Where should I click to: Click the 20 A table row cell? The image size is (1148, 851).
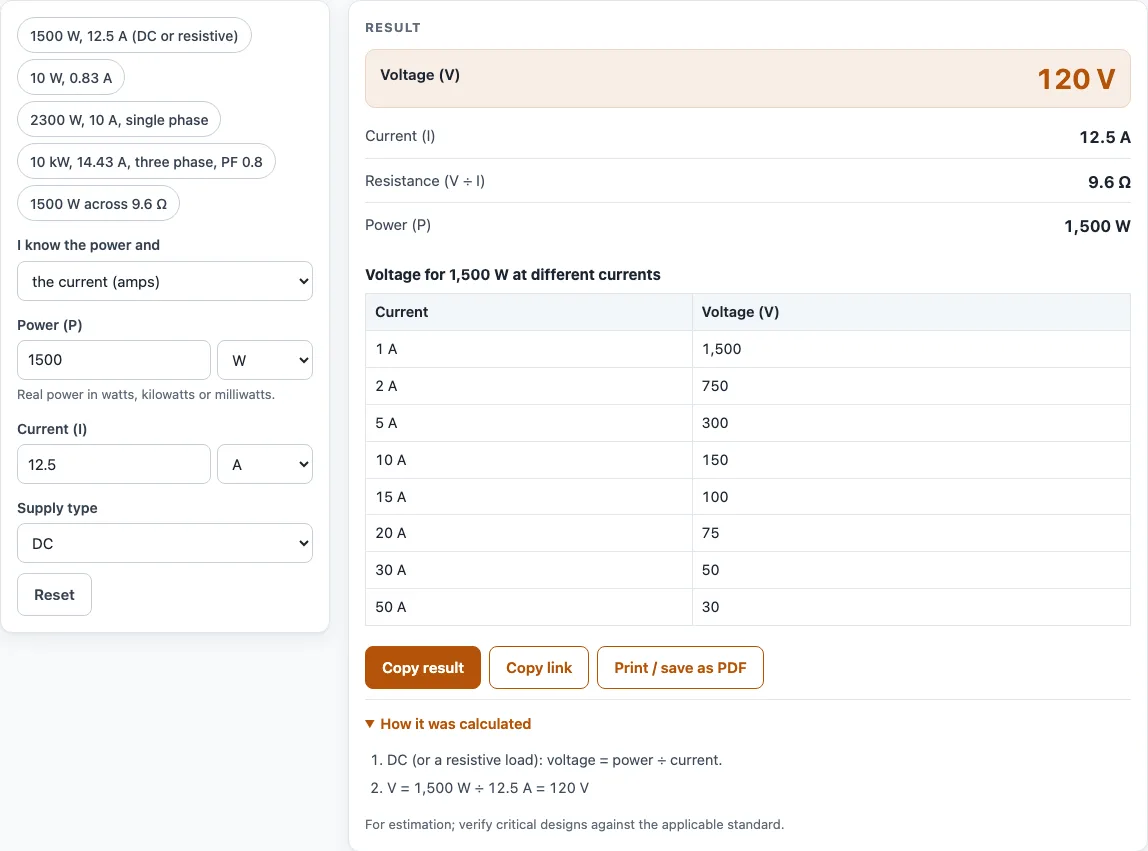[x=529, y=533]
